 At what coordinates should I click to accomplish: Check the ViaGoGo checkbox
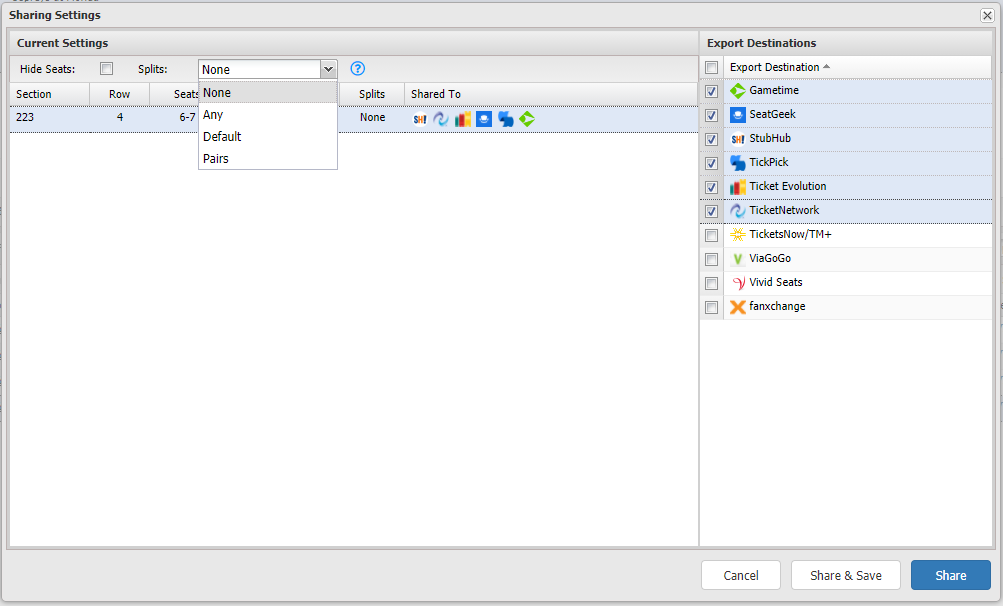(711, 259)
